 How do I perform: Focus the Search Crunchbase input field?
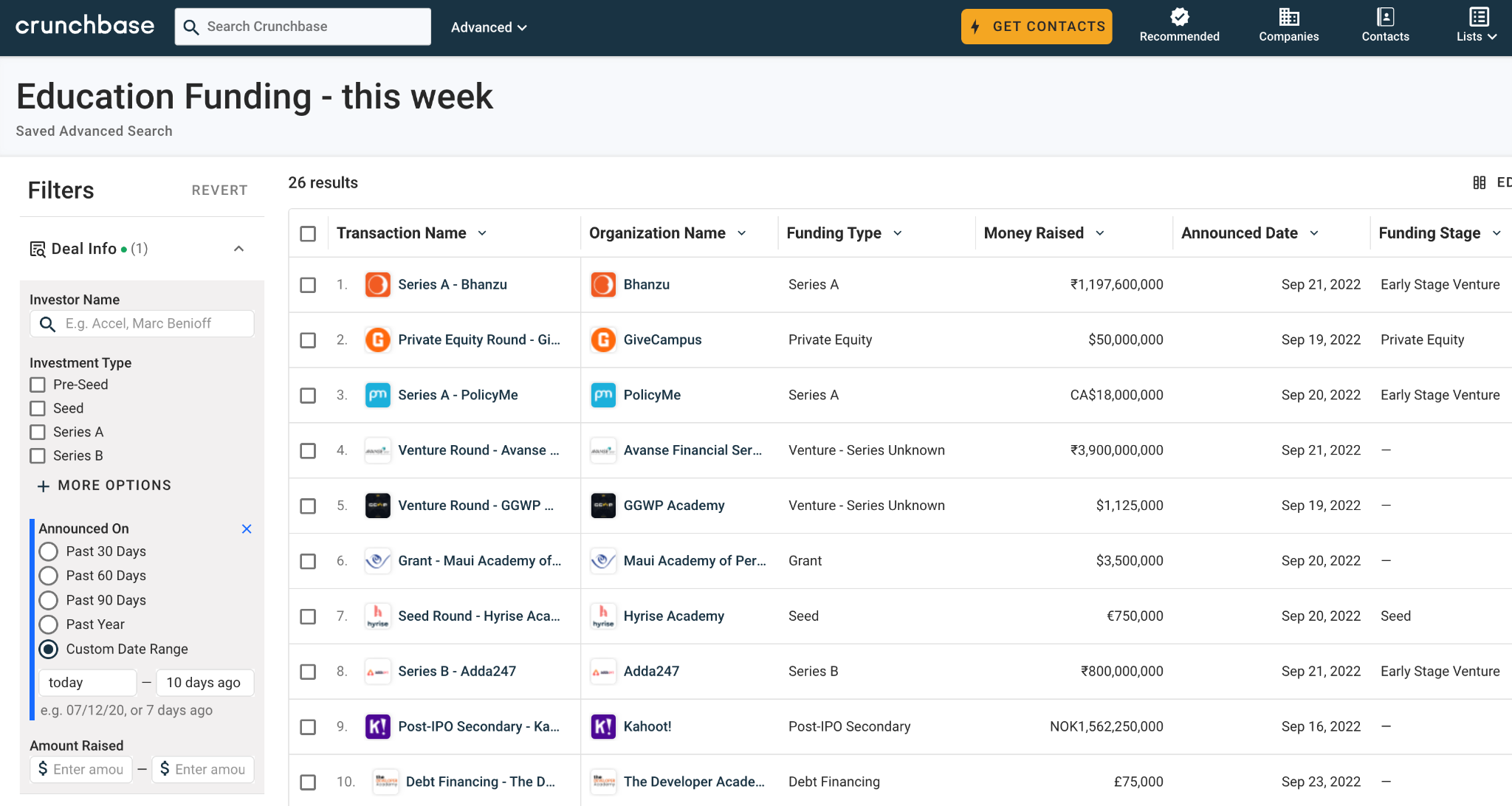point(303,27)
